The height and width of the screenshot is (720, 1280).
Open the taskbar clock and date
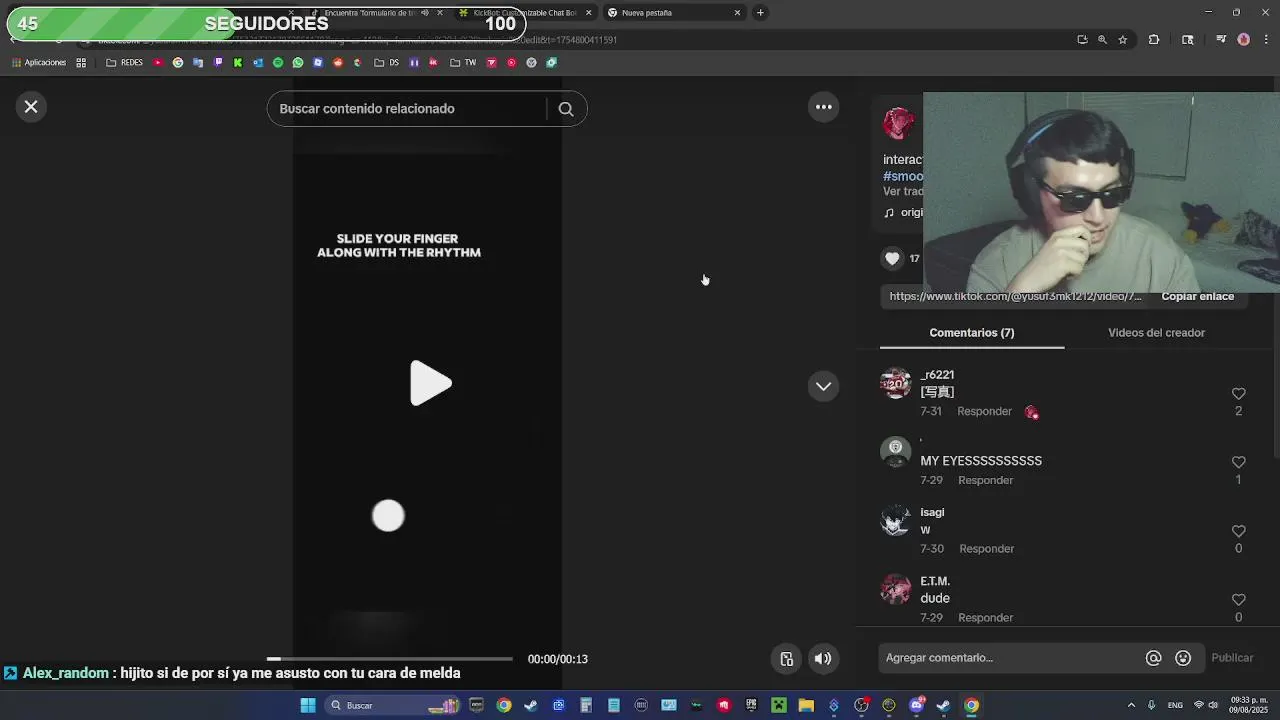point(1249,705)
